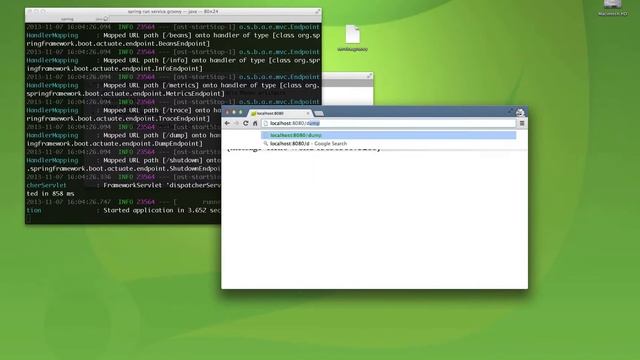Click the "[/metrics]" URL path in the terminal

pyautogui.click(x=180, y=85)
